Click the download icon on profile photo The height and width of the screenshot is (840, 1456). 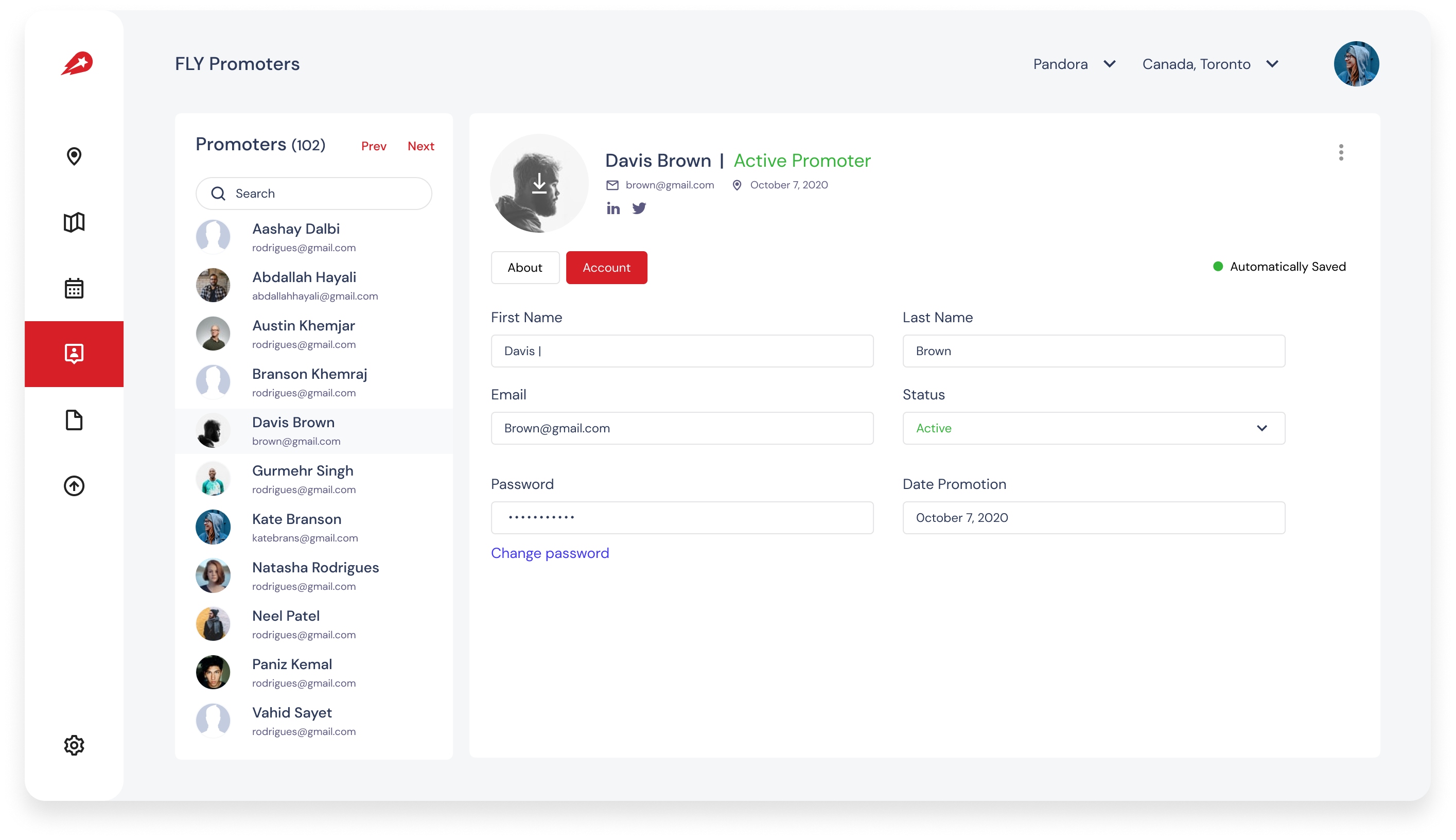pyautogui.click(x=539, y=183)
